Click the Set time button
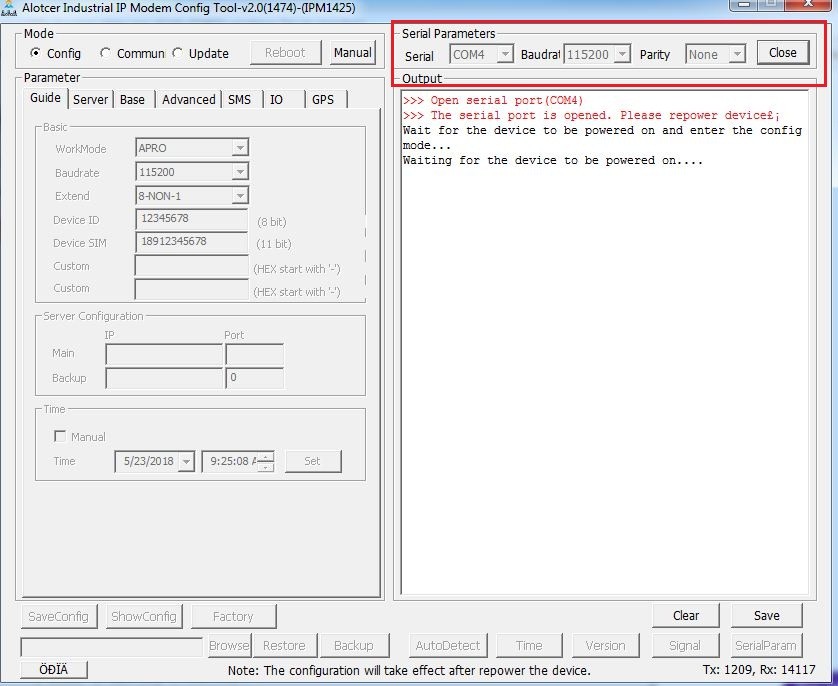The width and height of the screenshot is (838, 686). 313,461
